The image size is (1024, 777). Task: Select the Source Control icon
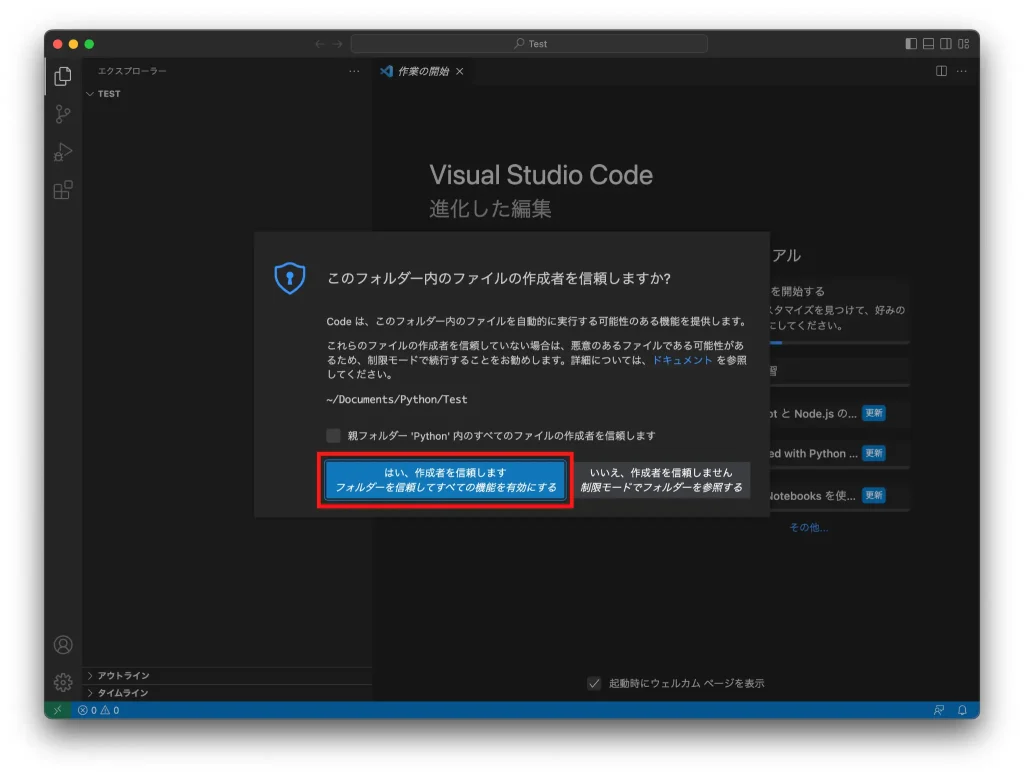(62, 114)
